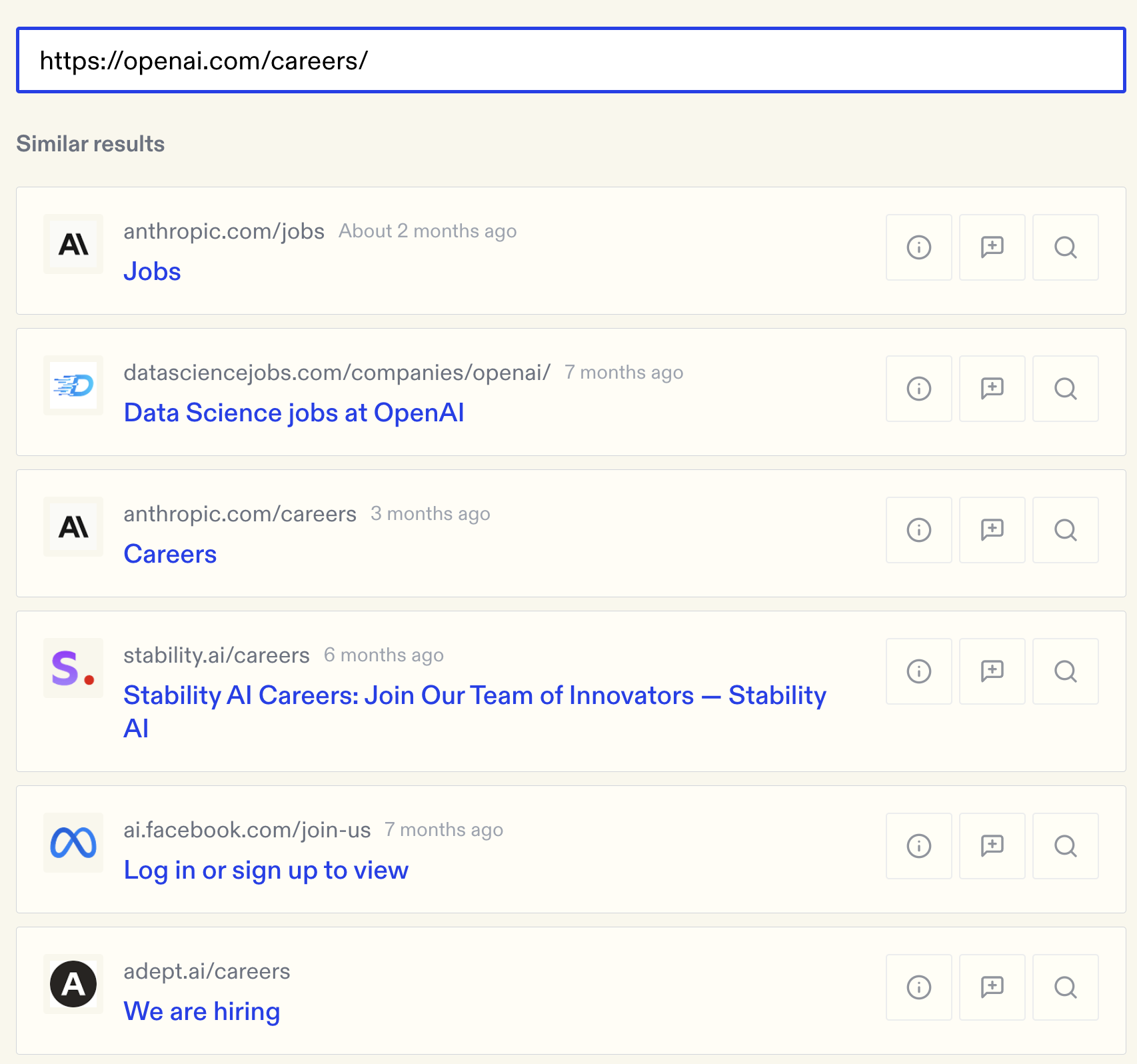The width and height of the screenshot is (1137, 1064).
Task: Click Anthropic logo beside anthropic.com/jobs
Action: pyautogui.click(x=73, y=244)
